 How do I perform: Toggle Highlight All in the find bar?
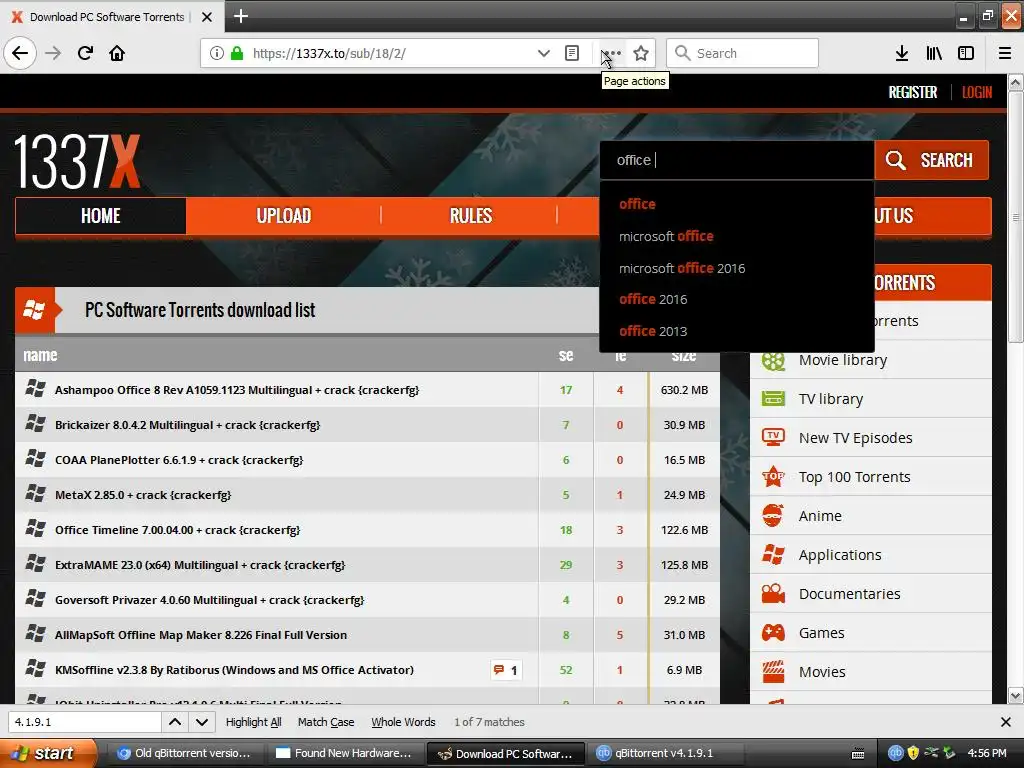[x=253, y=722]
